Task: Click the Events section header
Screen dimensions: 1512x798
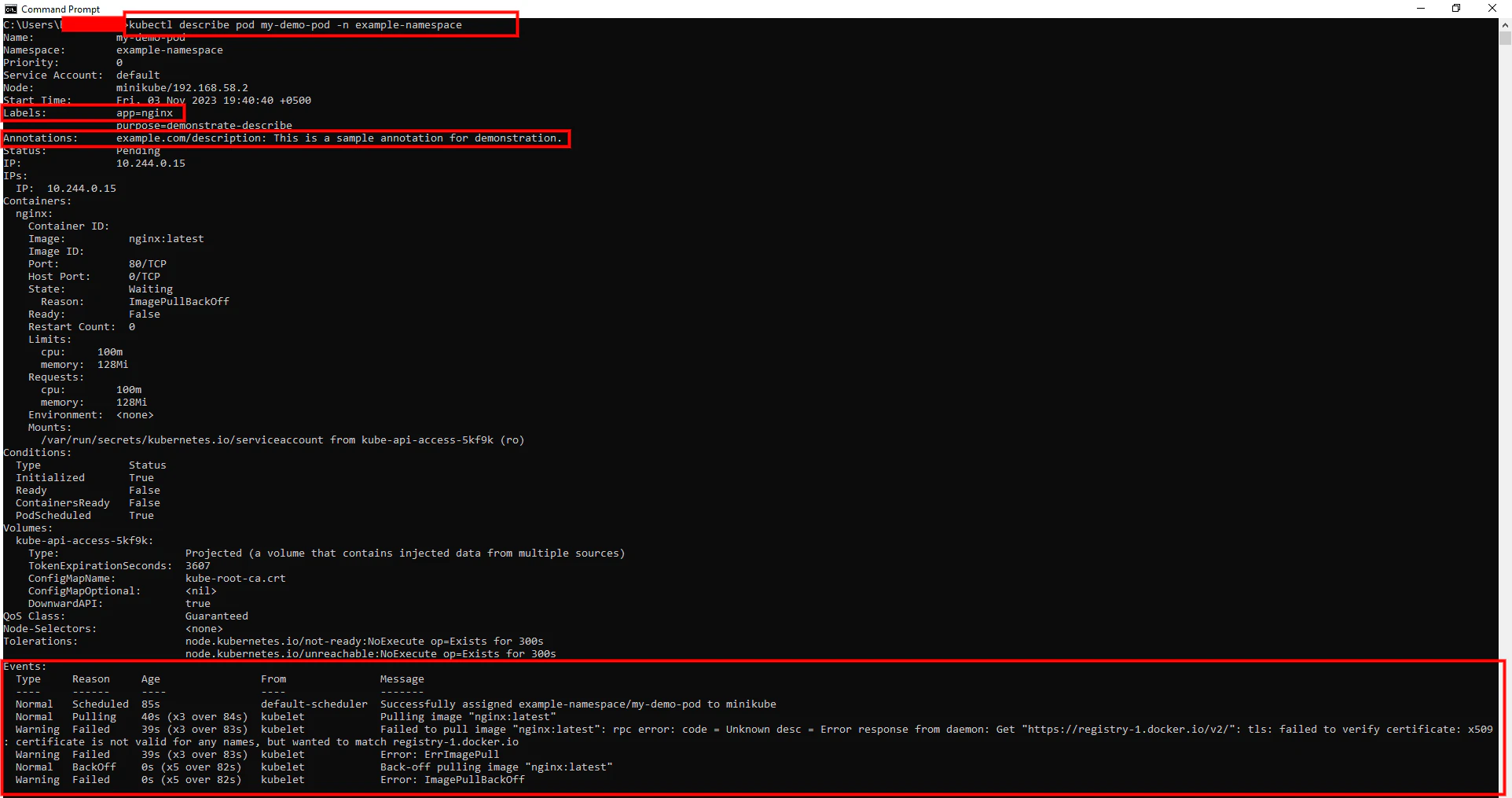Action: 25,666
